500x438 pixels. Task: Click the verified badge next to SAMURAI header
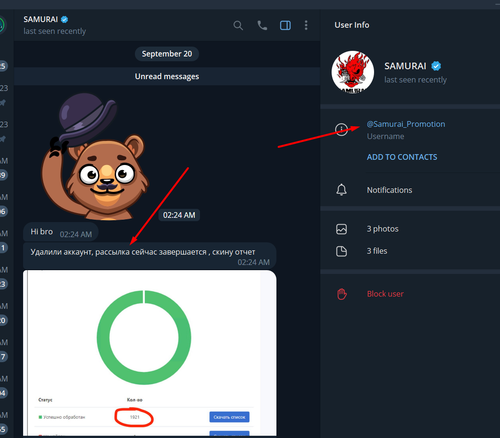pyautogui.click(x=65, y=20)
